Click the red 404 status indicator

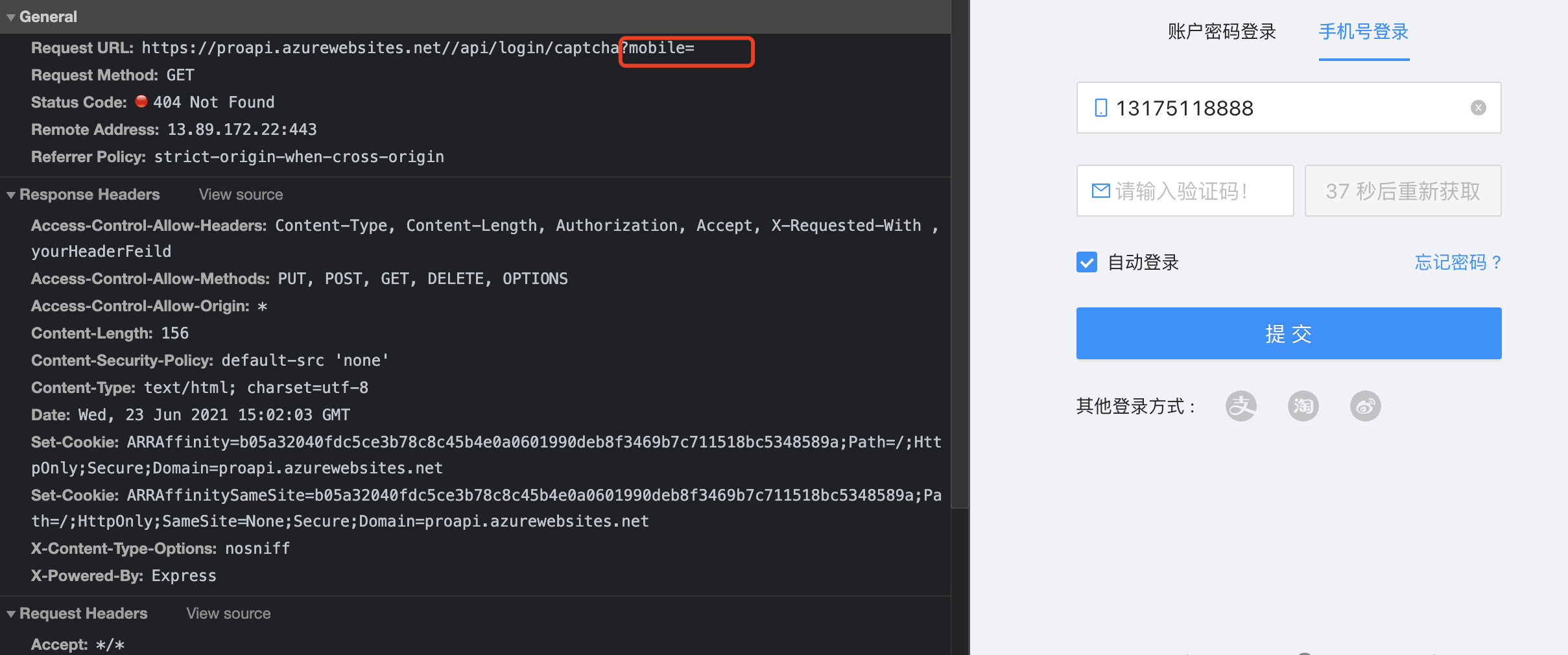click(x=141, y=101)
